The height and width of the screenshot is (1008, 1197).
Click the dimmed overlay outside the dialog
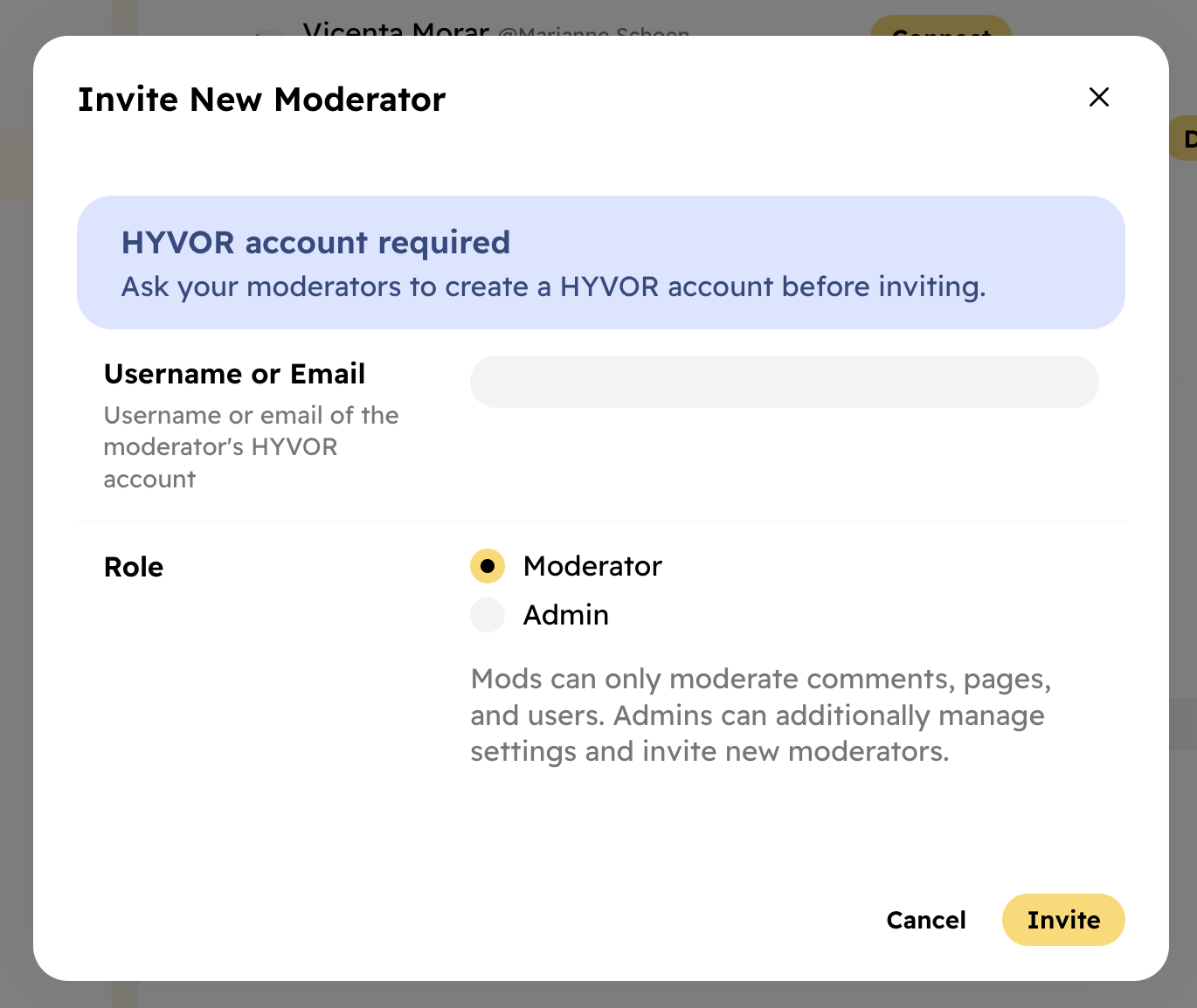coord(16,524)
